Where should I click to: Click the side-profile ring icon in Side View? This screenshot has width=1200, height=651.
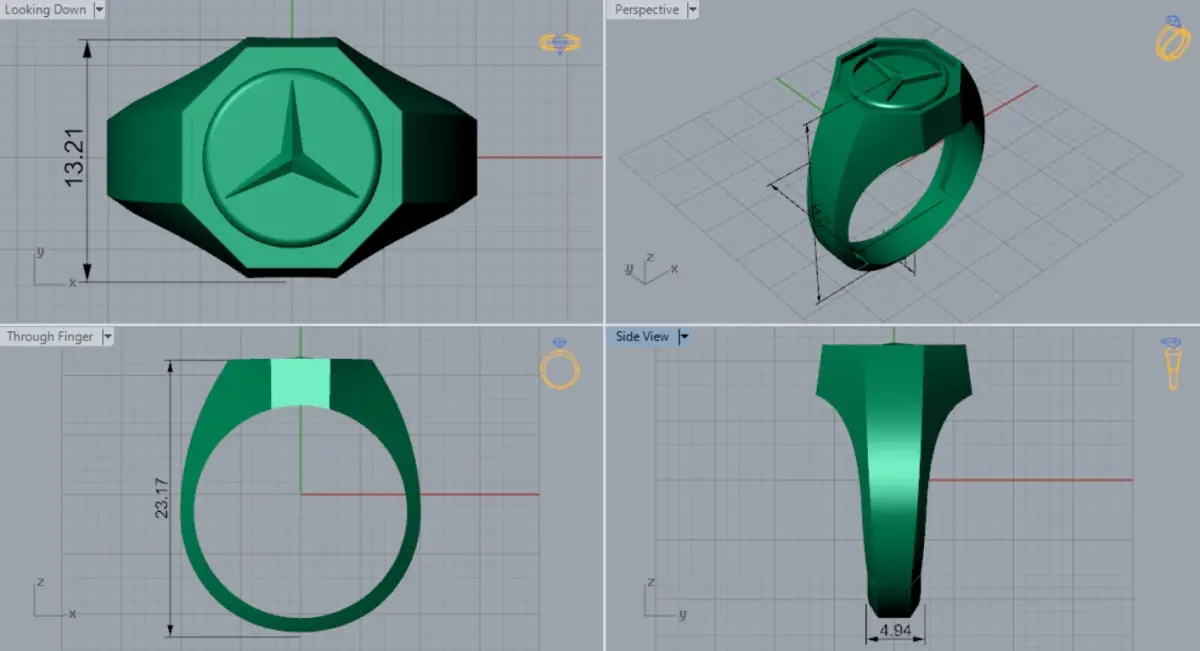(x=1171, y=364)
